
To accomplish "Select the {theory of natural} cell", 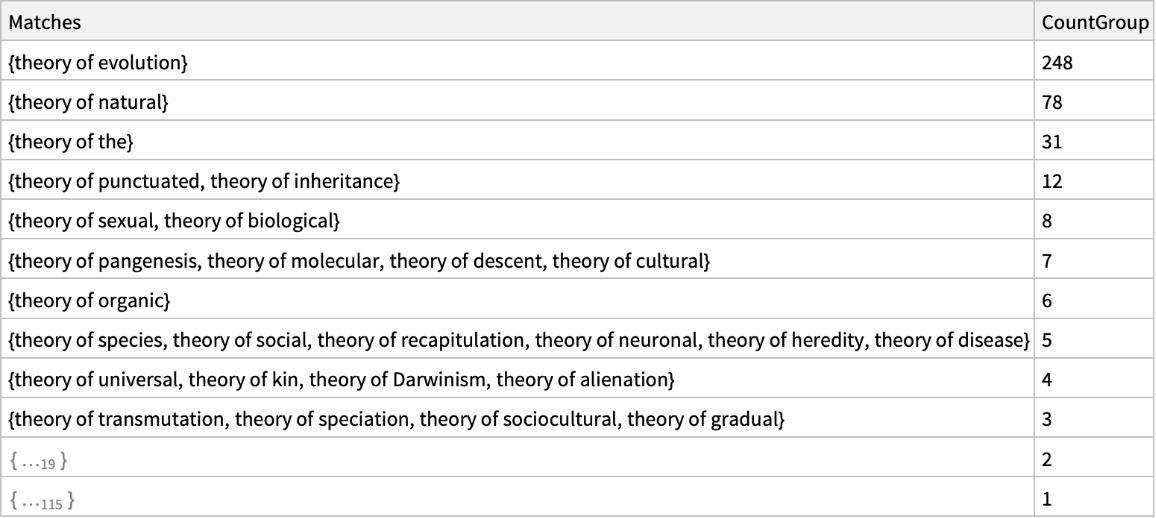I will tap(89, 102).
